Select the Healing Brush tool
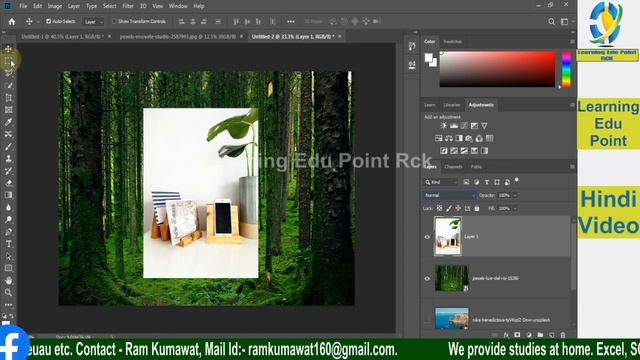The image size is (640, 360). click(8, 134)
